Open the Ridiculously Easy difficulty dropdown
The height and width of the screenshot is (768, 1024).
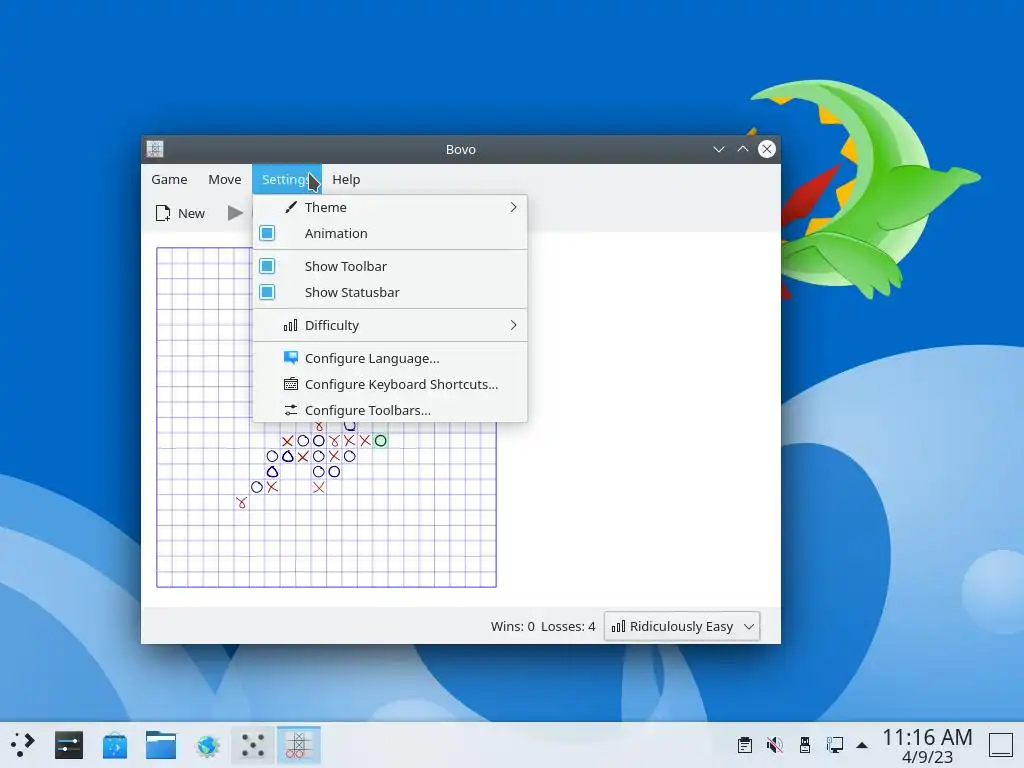pyautogui.click(x=682, y=626)
